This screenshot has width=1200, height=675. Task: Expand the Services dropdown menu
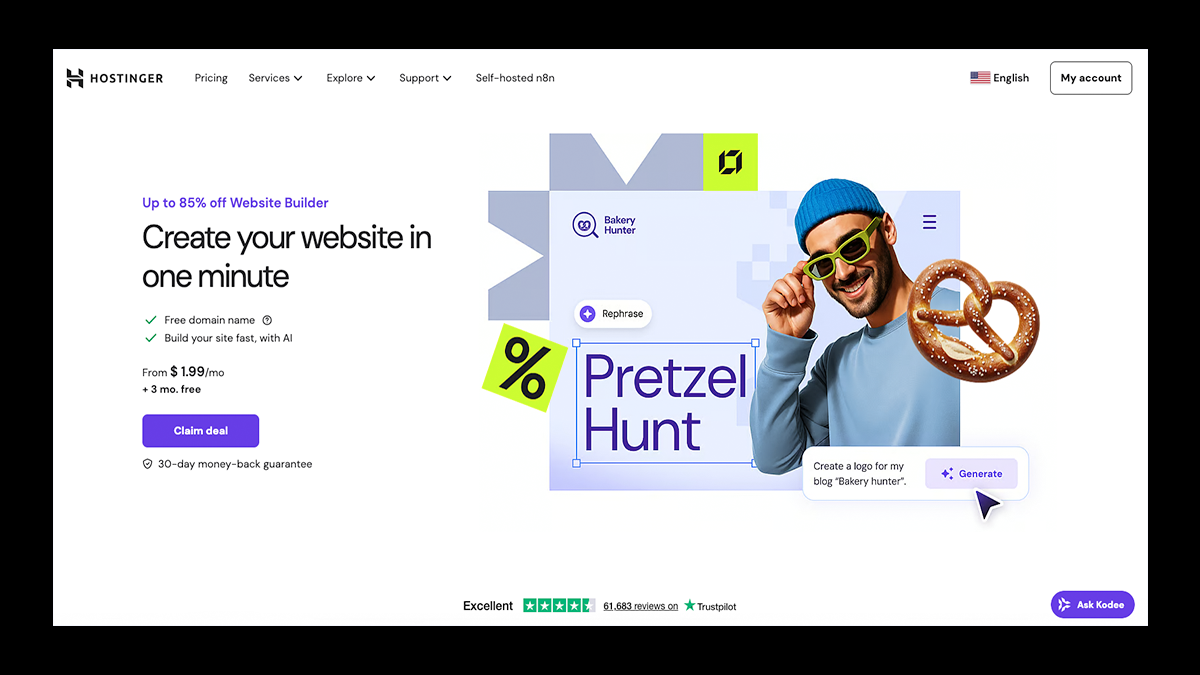pyautogui.click(x=276, y=78)
